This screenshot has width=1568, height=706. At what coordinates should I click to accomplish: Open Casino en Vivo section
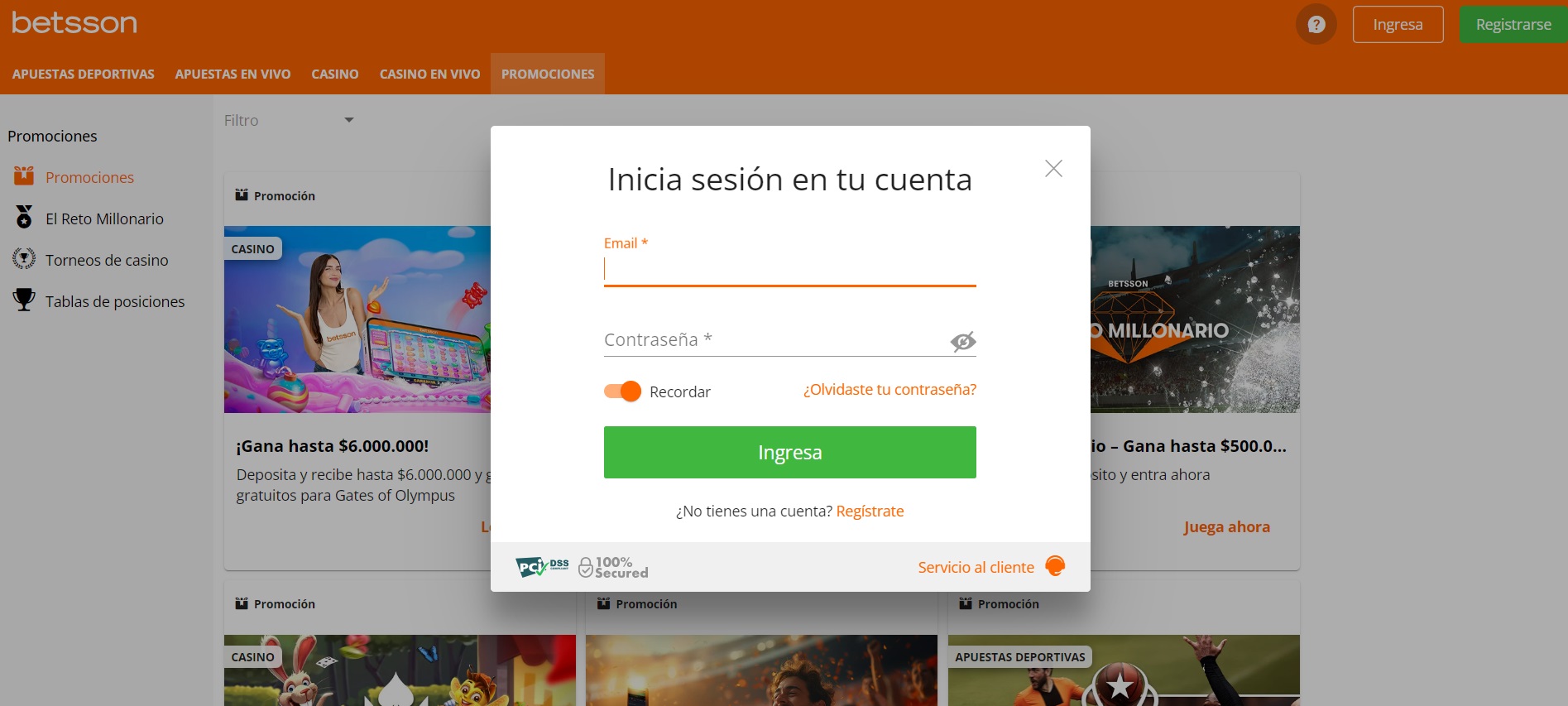click(x=429, y=74)
